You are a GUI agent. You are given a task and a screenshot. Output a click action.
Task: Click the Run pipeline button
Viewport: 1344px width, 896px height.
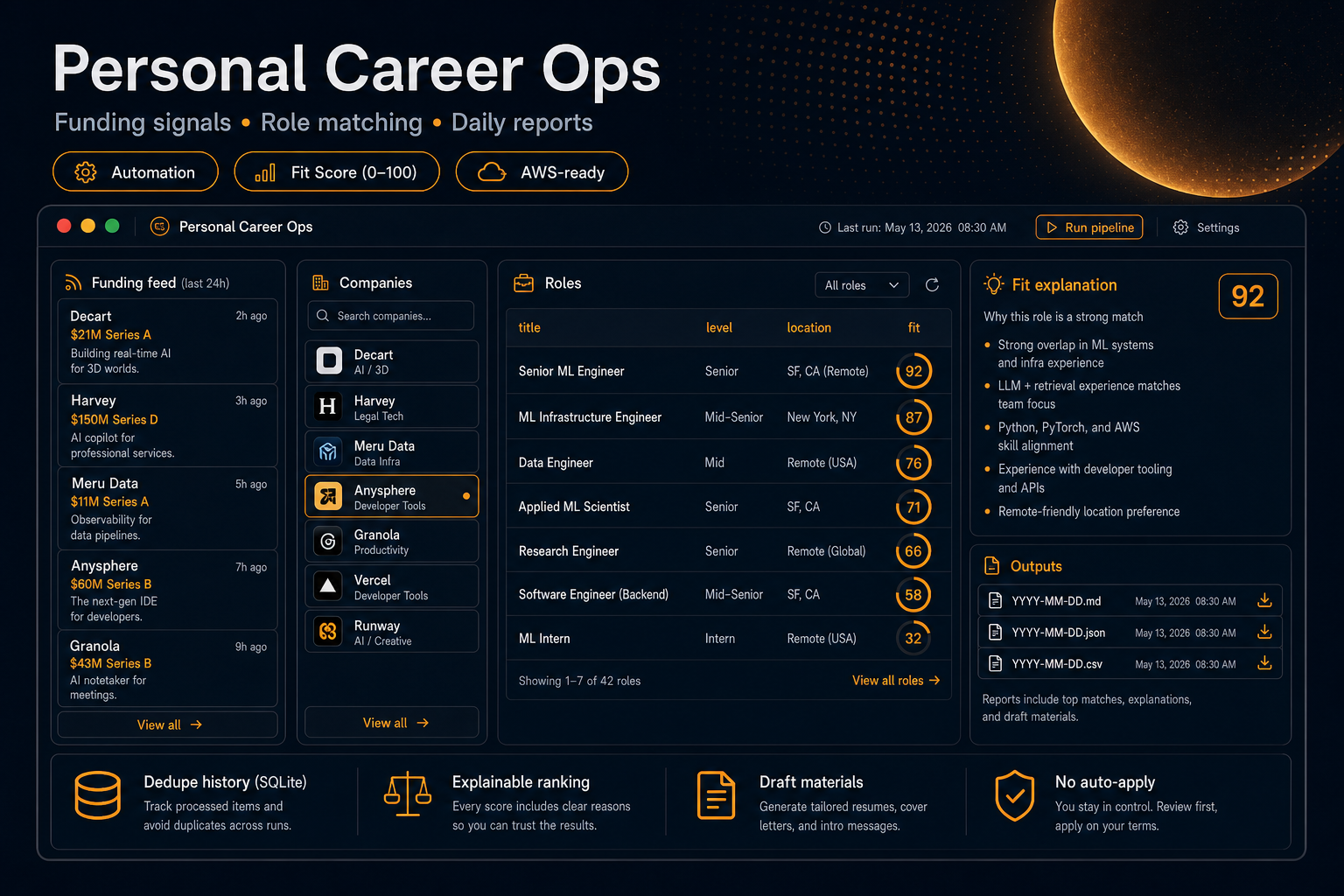pos(1089,227)
